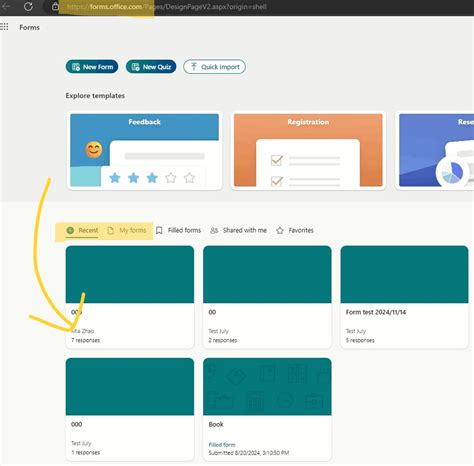Screen dimensions: 474x466
Task: Click the document icon beside My forms
Action: tap(111, 230)
